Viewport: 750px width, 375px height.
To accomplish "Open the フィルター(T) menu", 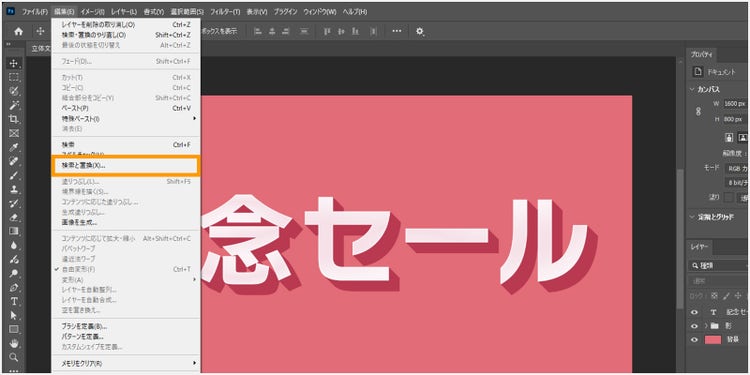I will (x=225, y=11).
